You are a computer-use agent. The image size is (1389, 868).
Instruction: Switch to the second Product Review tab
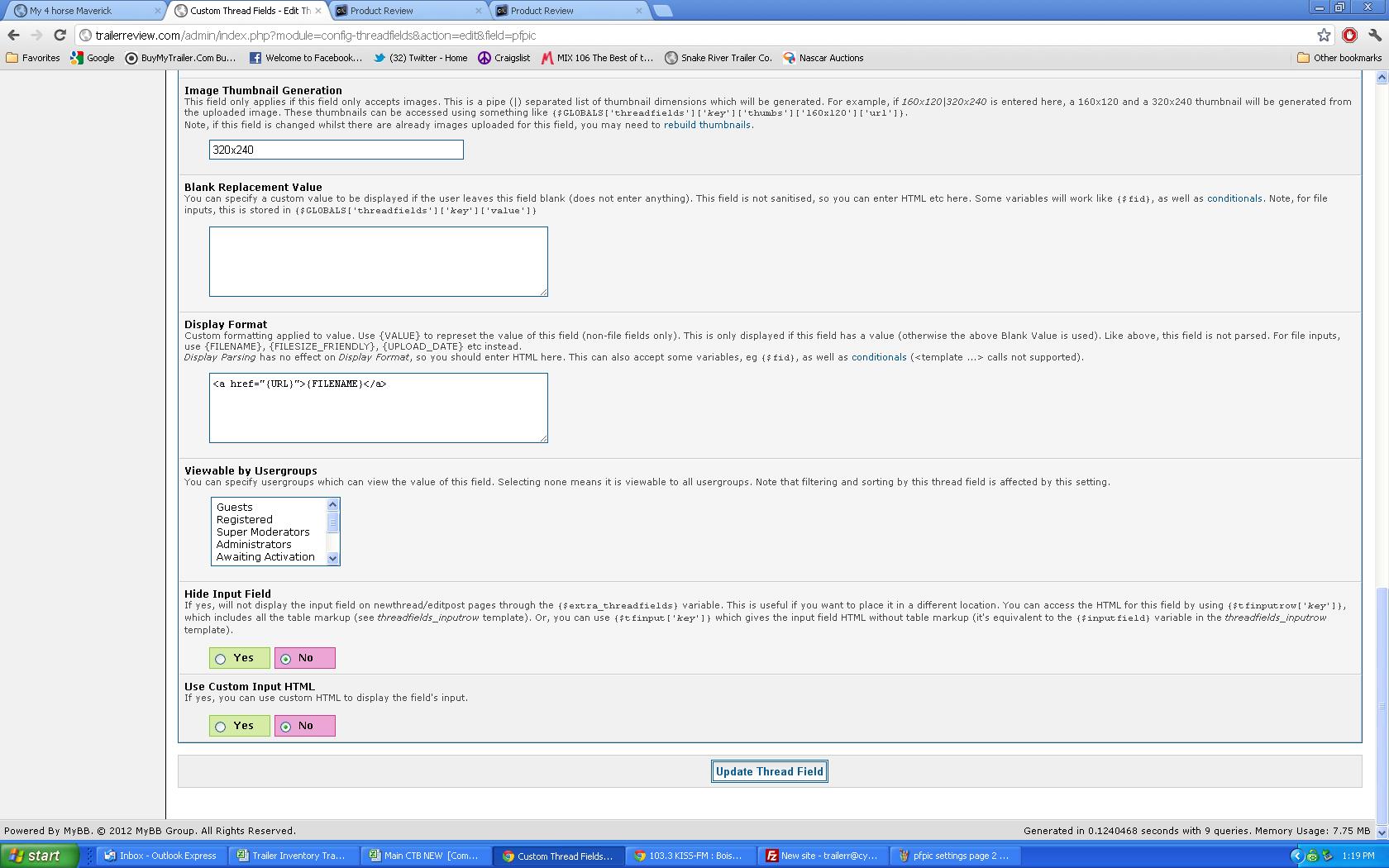pyautogui.click(x=567, y=11)
